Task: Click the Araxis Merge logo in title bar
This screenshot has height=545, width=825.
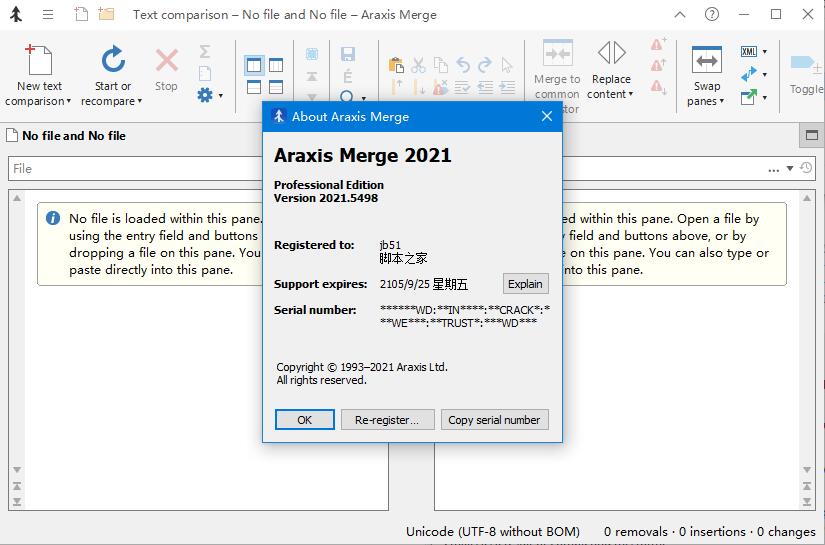Action: click(16, 14)
